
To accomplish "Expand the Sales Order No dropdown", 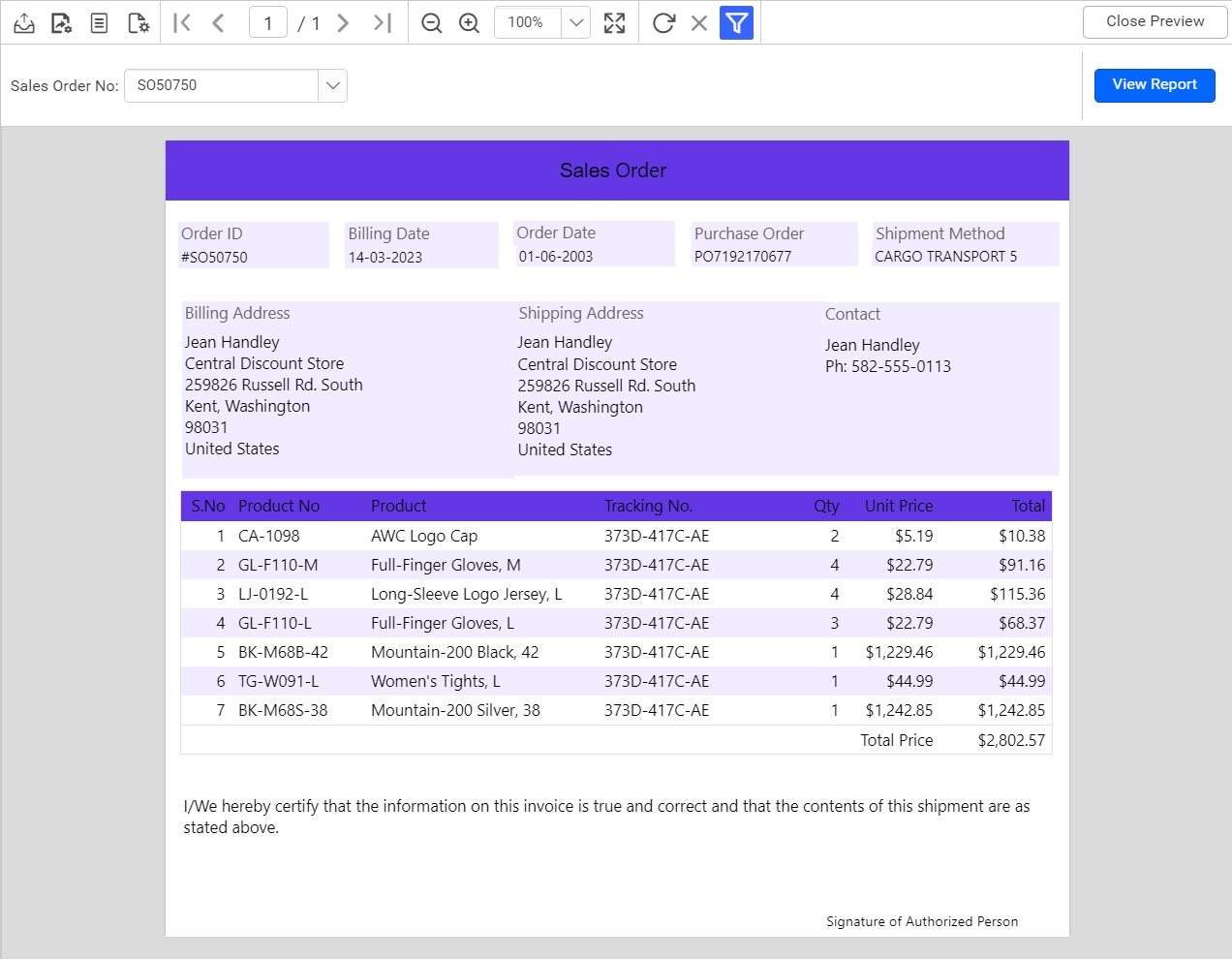I will (x=332, y=85).
